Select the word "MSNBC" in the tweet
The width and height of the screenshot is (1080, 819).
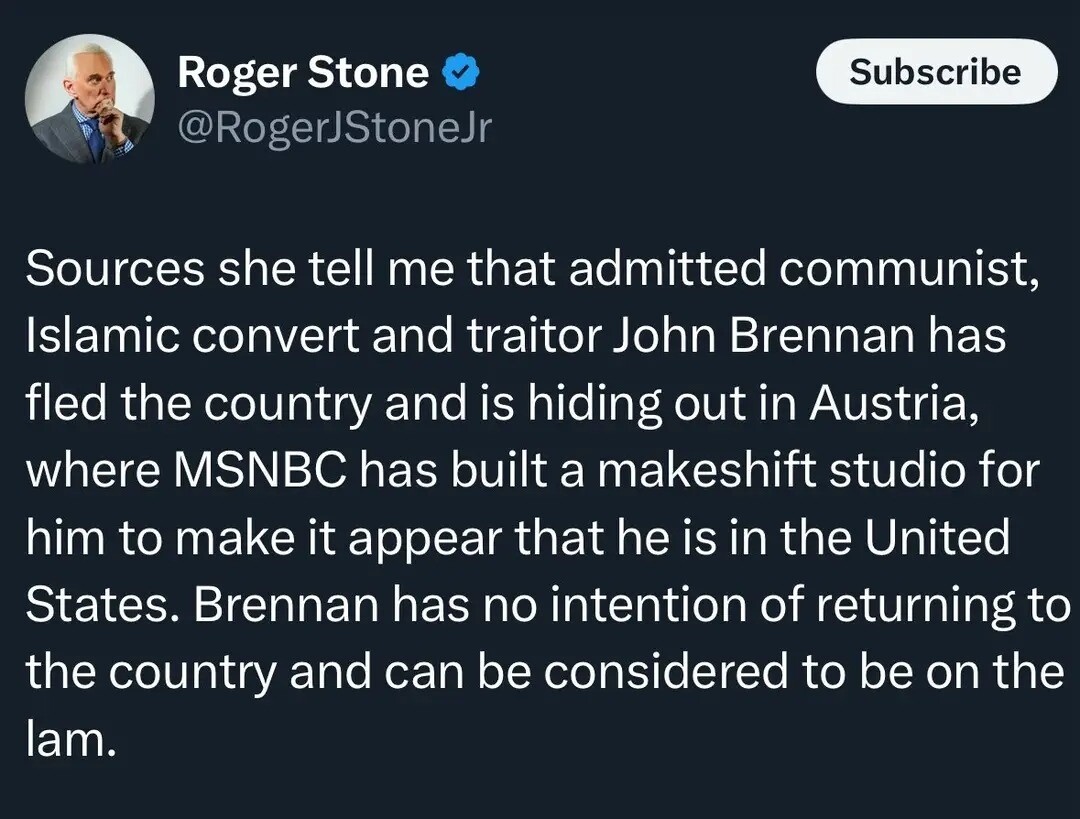(262, 472)
